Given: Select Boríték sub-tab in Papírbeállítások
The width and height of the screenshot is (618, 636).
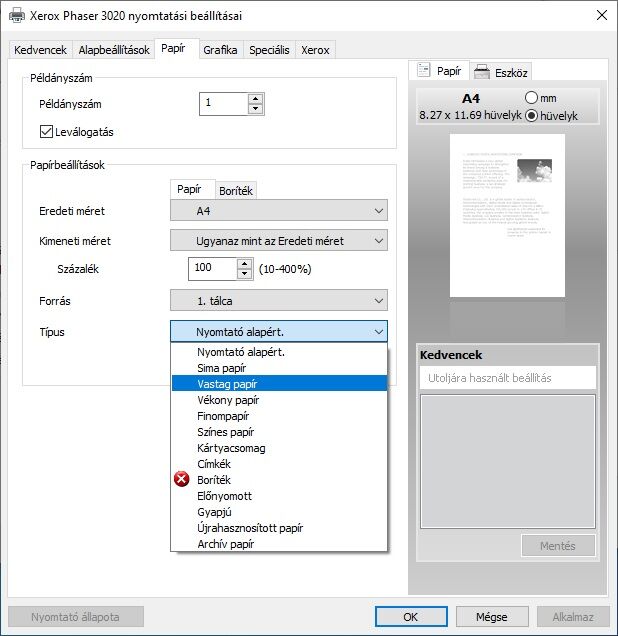Looking at the screenshot, I should [236, 191].
